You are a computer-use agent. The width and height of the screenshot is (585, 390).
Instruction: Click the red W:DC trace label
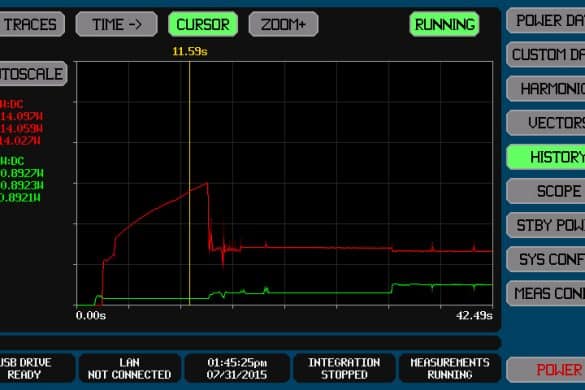[x=12, y=104]
